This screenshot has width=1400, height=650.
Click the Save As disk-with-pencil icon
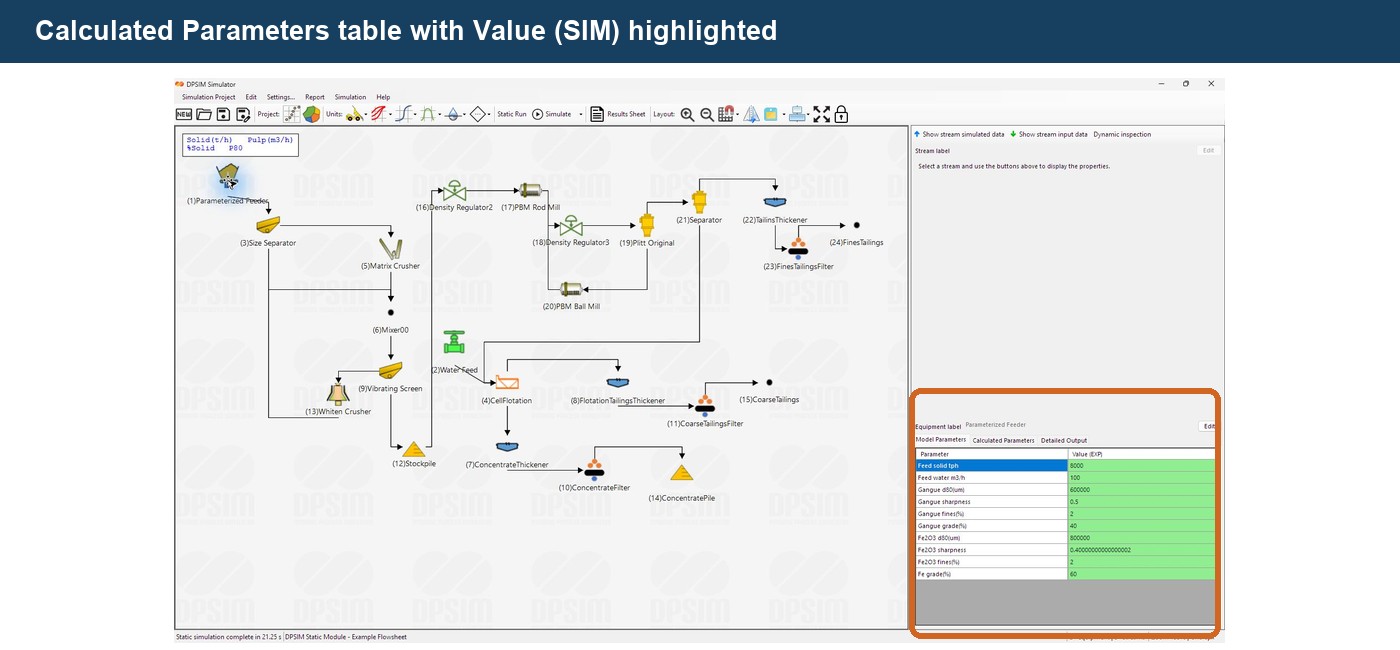[243, 114]
